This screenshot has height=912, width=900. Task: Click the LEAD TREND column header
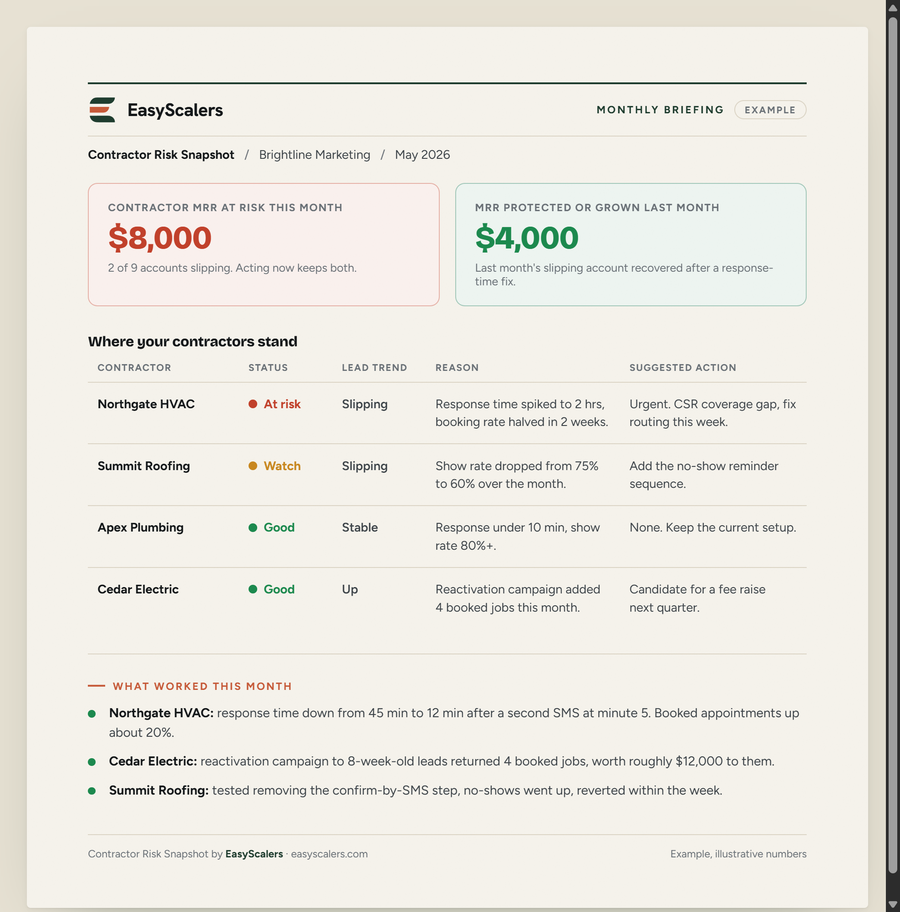tap(374, 368)
